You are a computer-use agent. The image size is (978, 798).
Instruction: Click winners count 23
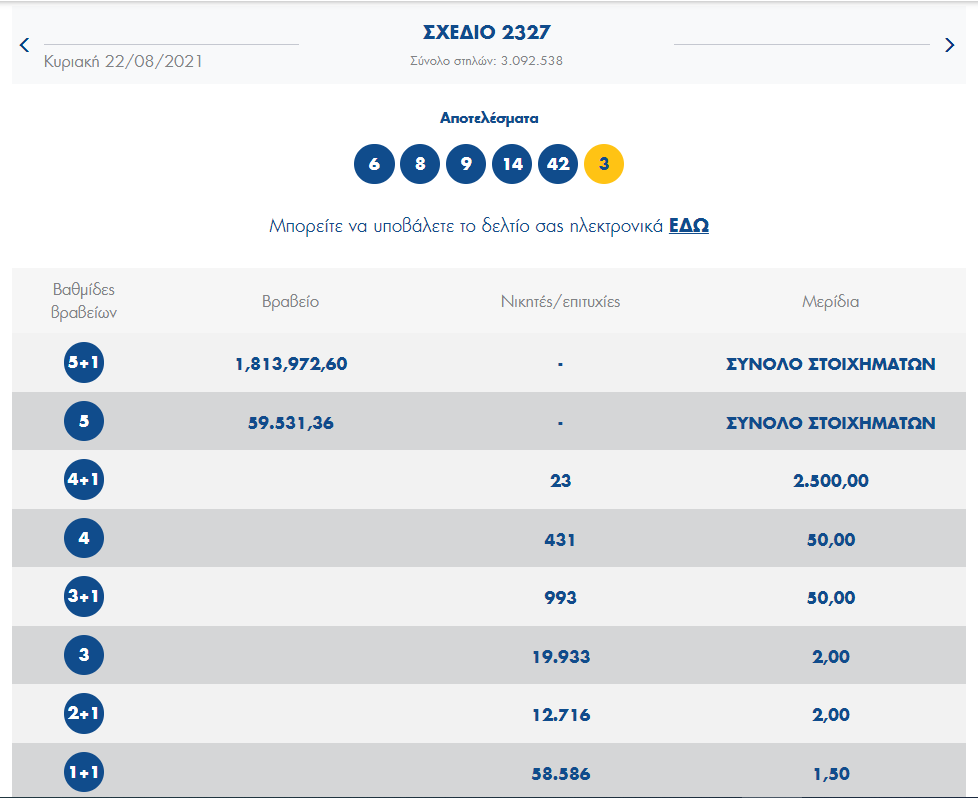(x=561, y=480)
